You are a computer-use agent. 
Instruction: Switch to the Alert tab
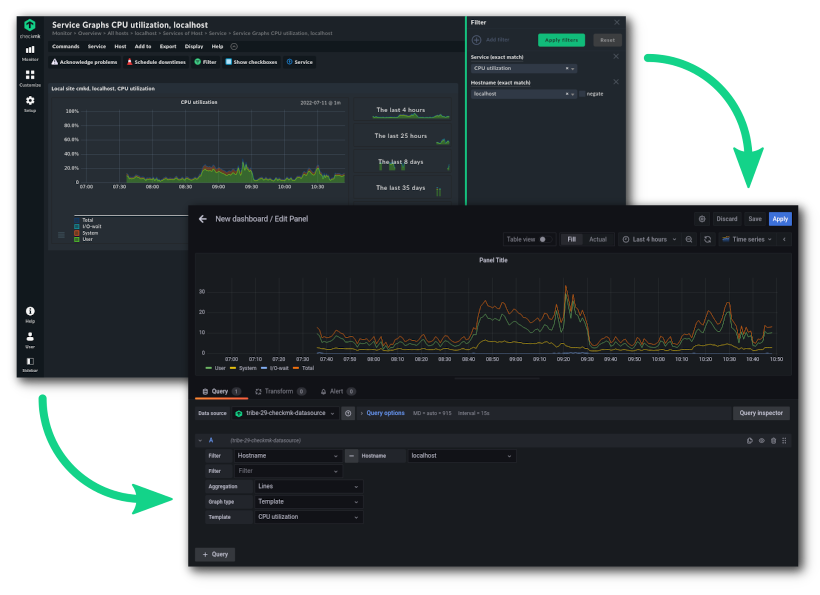337,391
